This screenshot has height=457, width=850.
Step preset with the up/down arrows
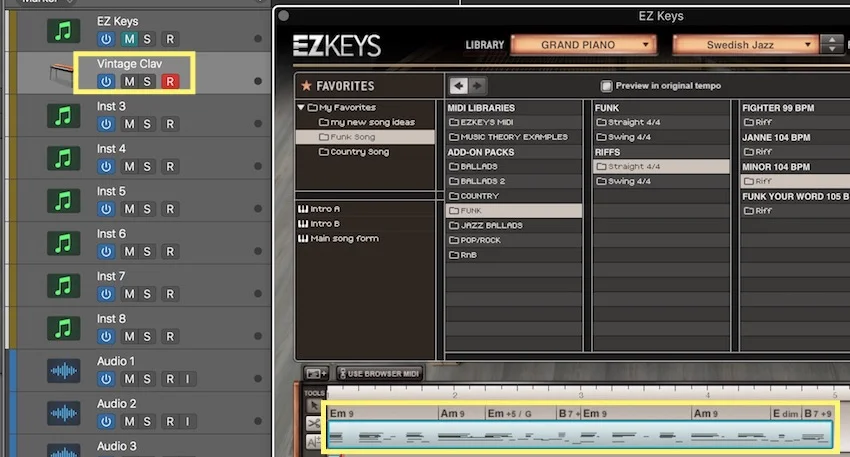[832, 44]
